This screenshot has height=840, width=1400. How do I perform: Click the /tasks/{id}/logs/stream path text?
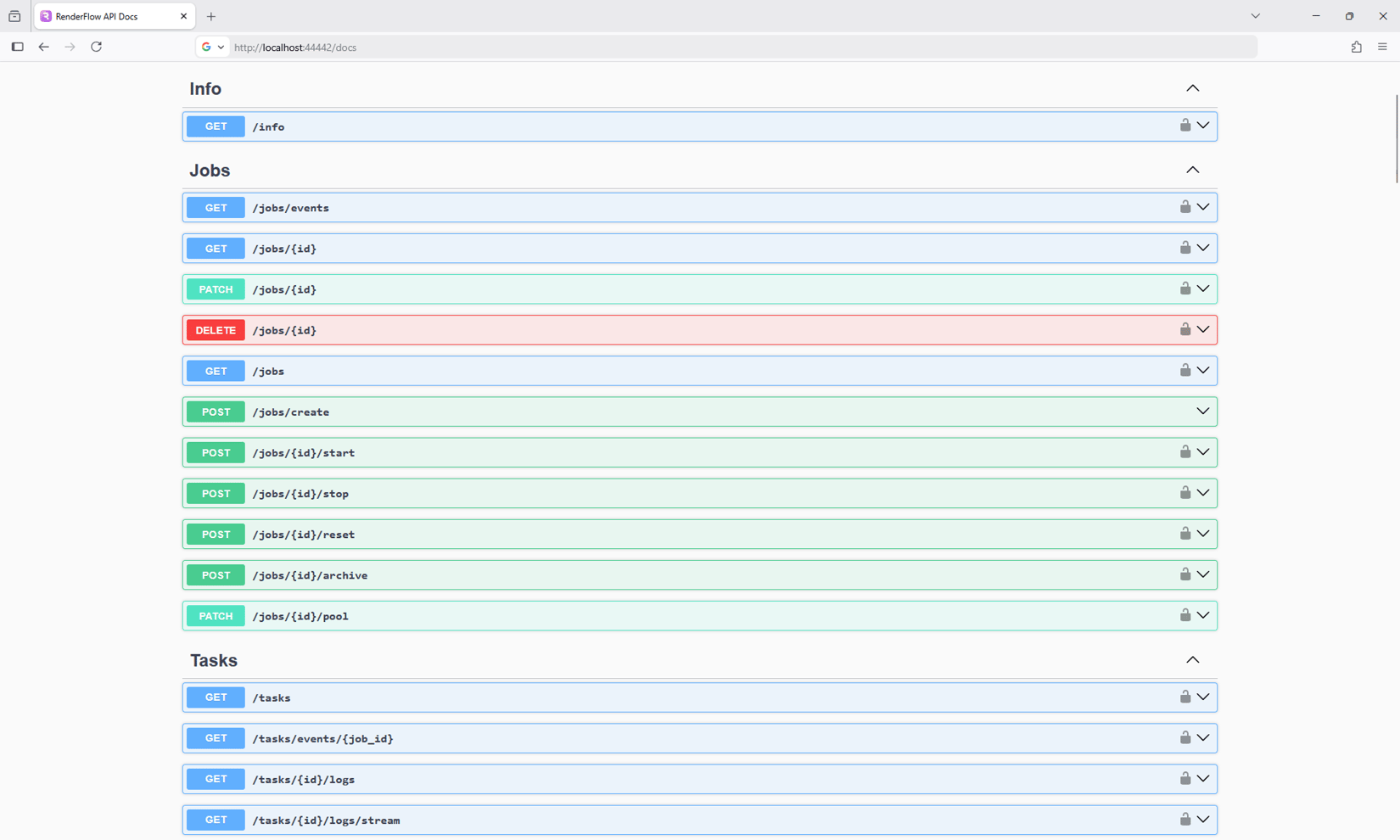click(x=326, y=820)
